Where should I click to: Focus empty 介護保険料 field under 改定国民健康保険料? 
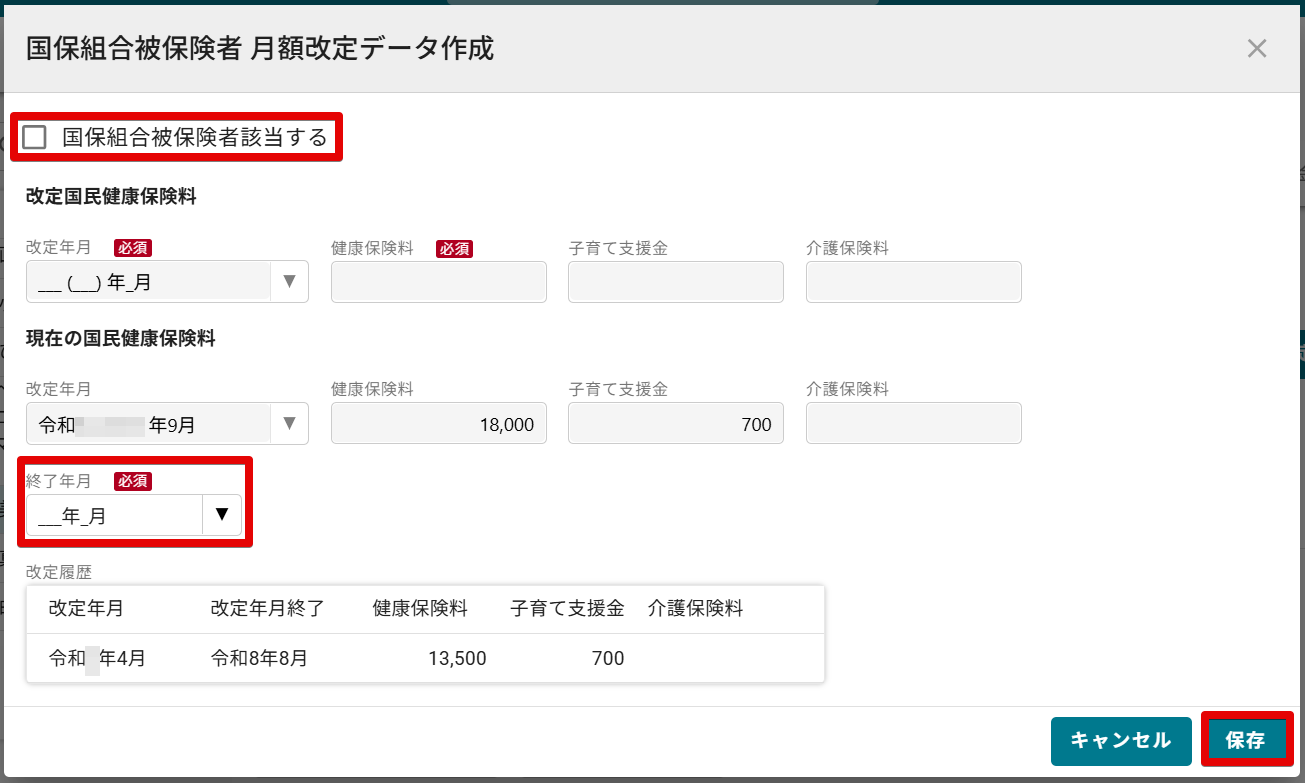(x=914, y=282)
